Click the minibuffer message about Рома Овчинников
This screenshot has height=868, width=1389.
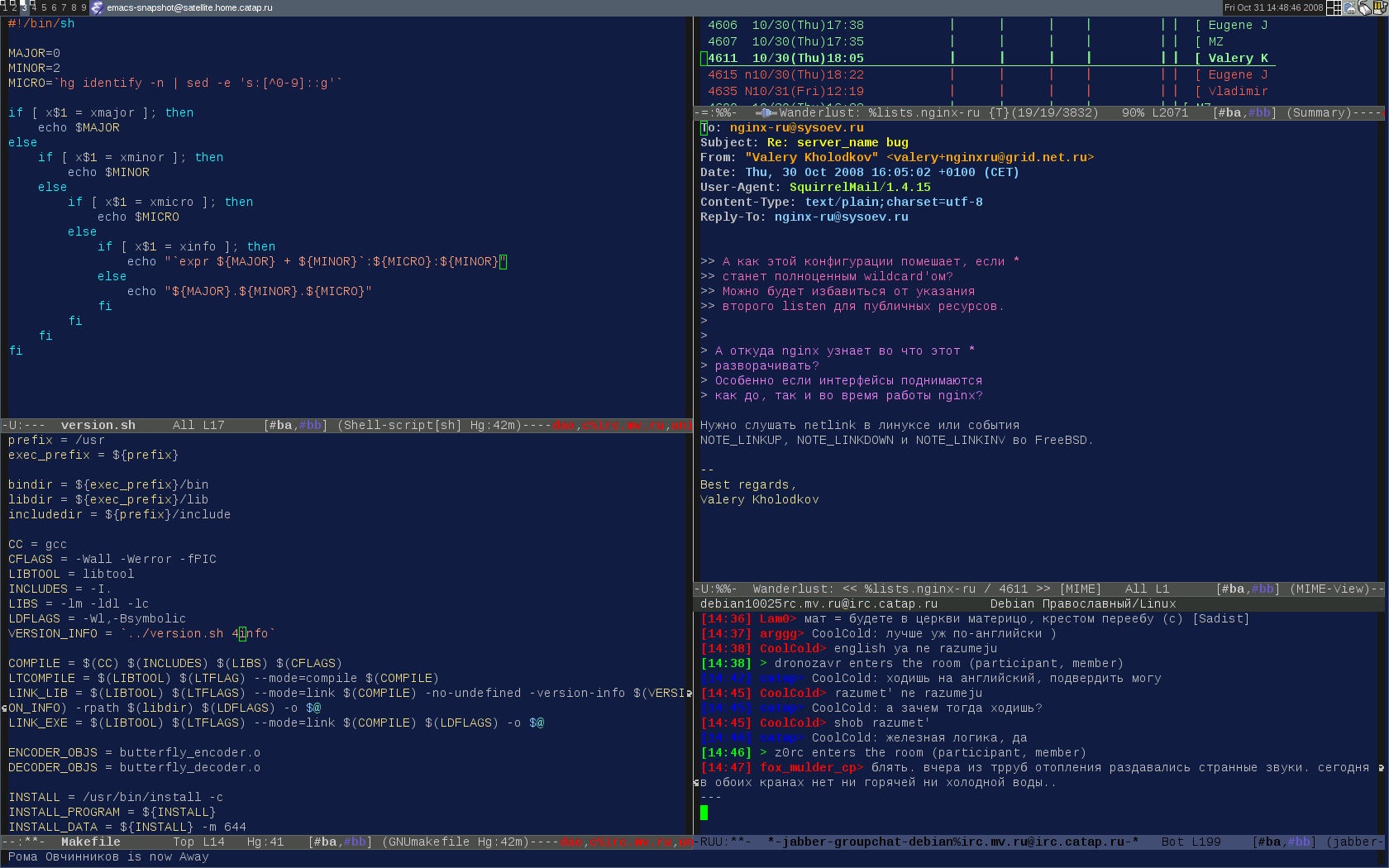coord(108,857)
